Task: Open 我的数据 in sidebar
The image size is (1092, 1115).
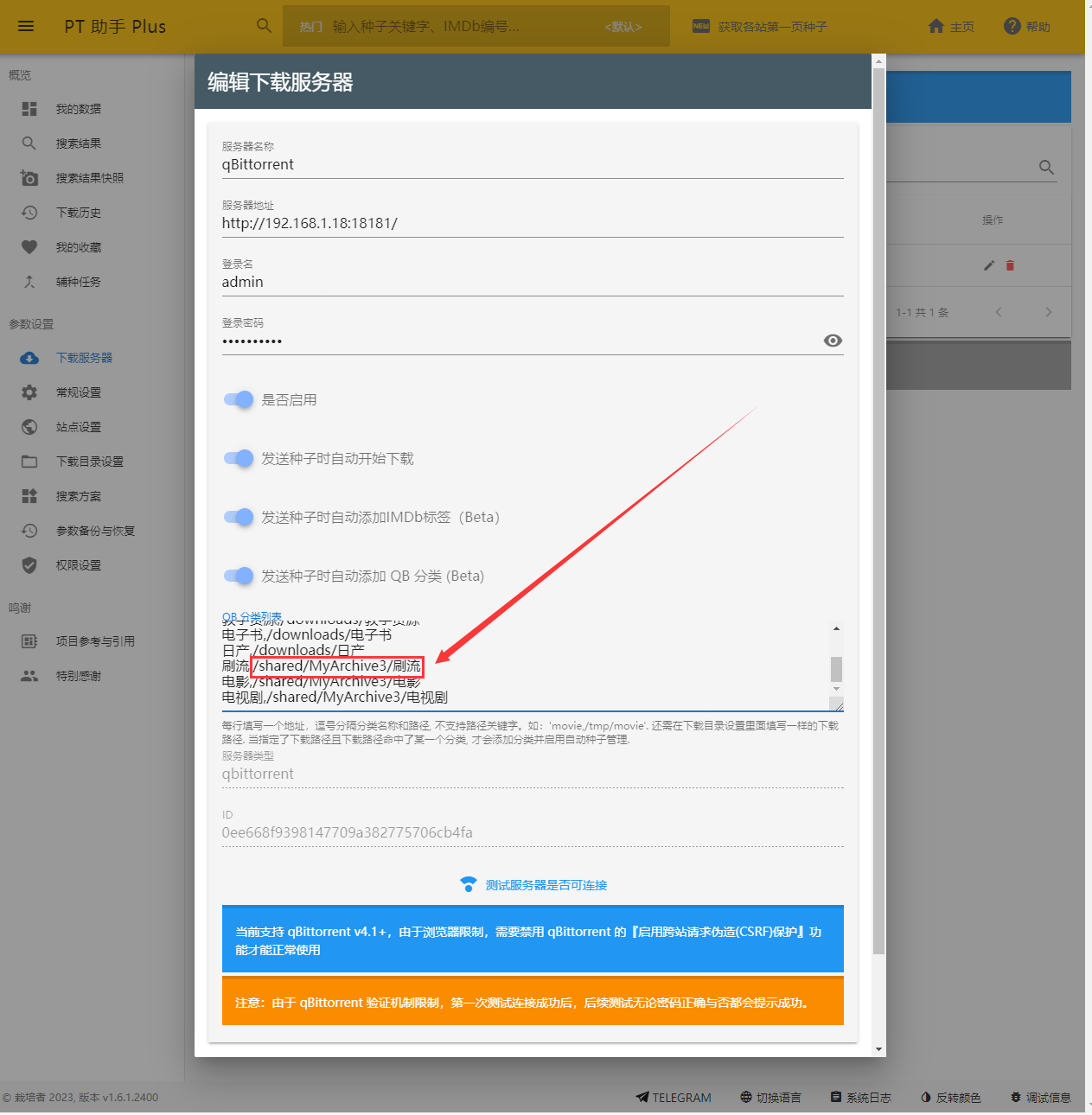Action: click(79, 109)
